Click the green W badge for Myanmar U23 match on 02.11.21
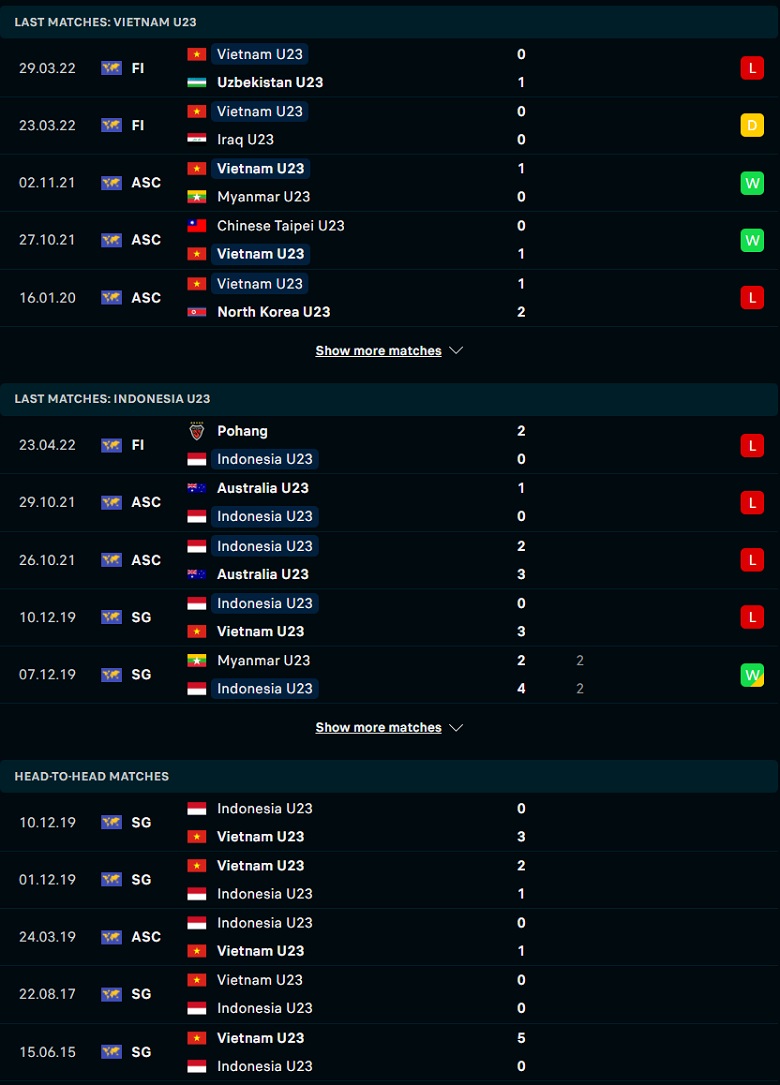The height and width of the screenshot is (1085, 780). point(752,183)
